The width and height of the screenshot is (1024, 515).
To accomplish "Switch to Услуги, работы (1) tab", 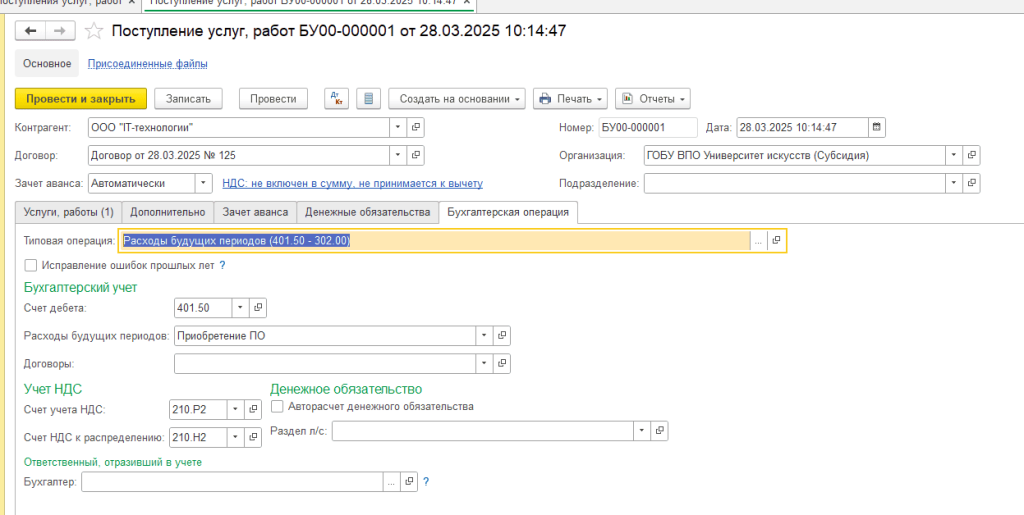I will (68, 212).
